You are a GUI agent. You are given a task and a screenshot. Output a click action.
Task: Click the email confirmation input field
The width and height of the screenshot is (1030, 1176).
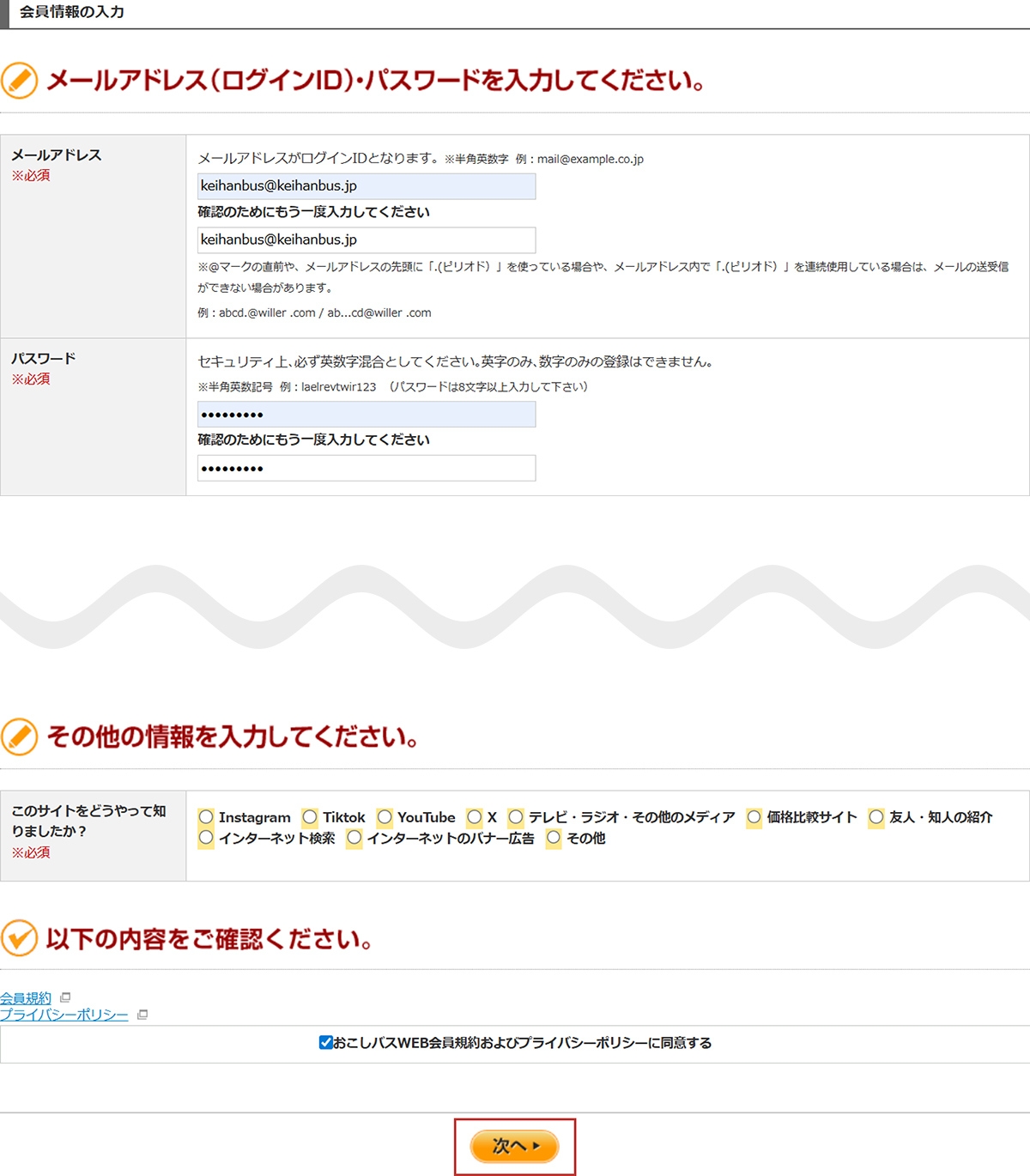367,240
